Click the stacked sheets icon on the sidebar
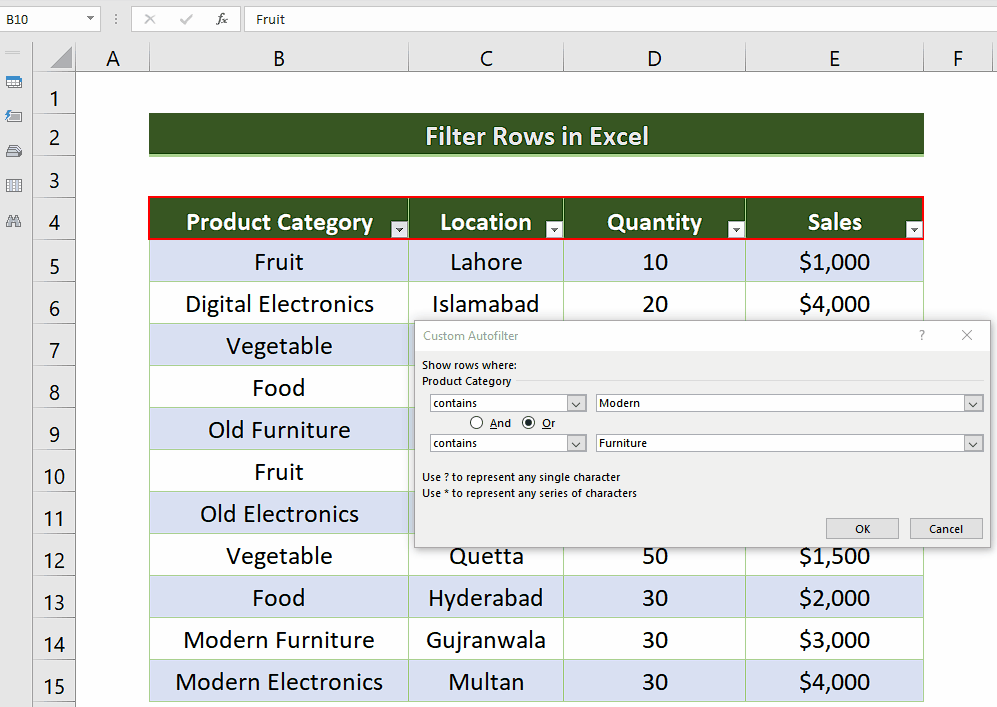The width and height of the screenshot is (997, 707). click(14, 151)
